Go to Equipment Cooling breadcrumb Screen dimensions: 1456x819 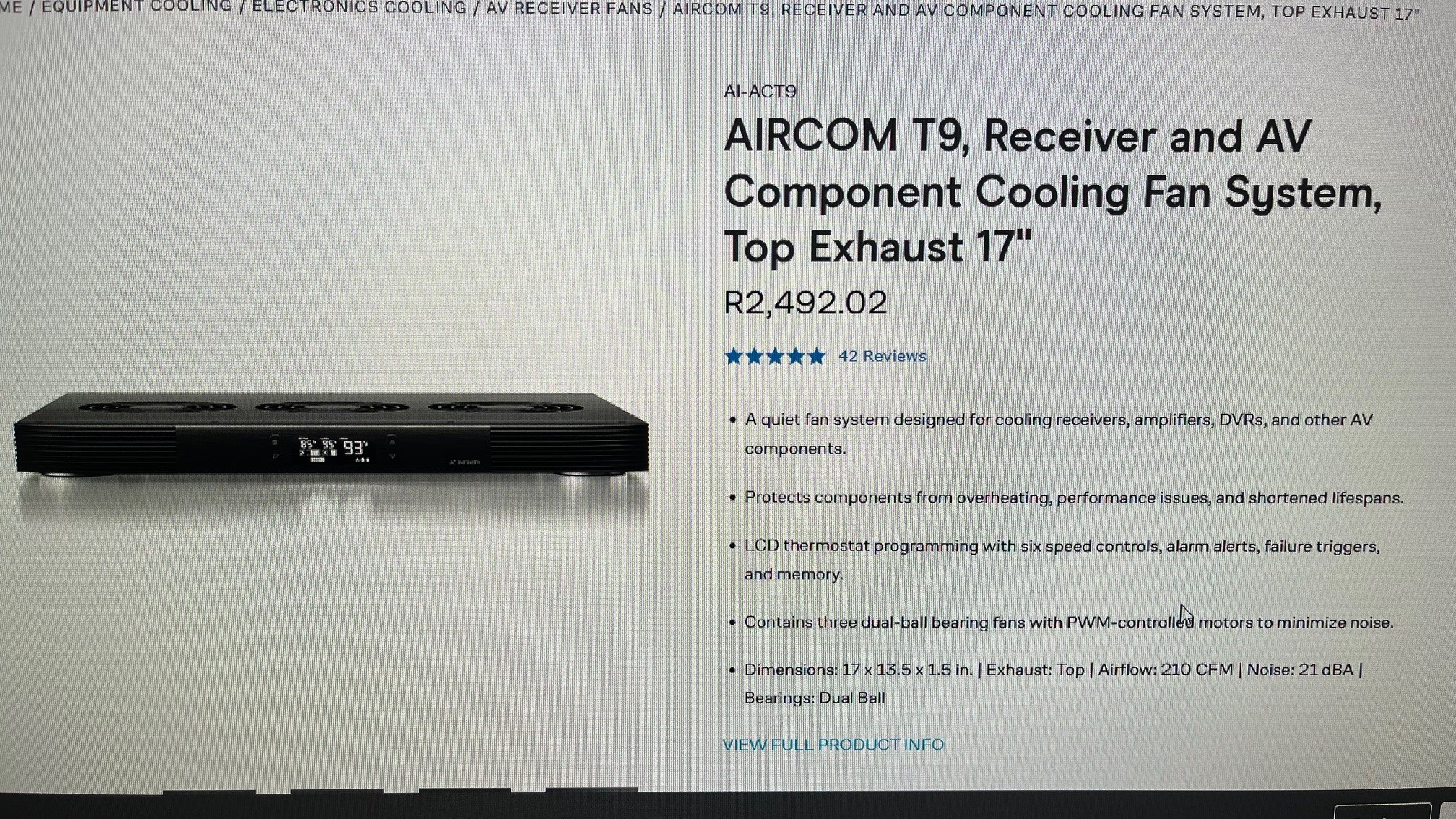(136, 6)
